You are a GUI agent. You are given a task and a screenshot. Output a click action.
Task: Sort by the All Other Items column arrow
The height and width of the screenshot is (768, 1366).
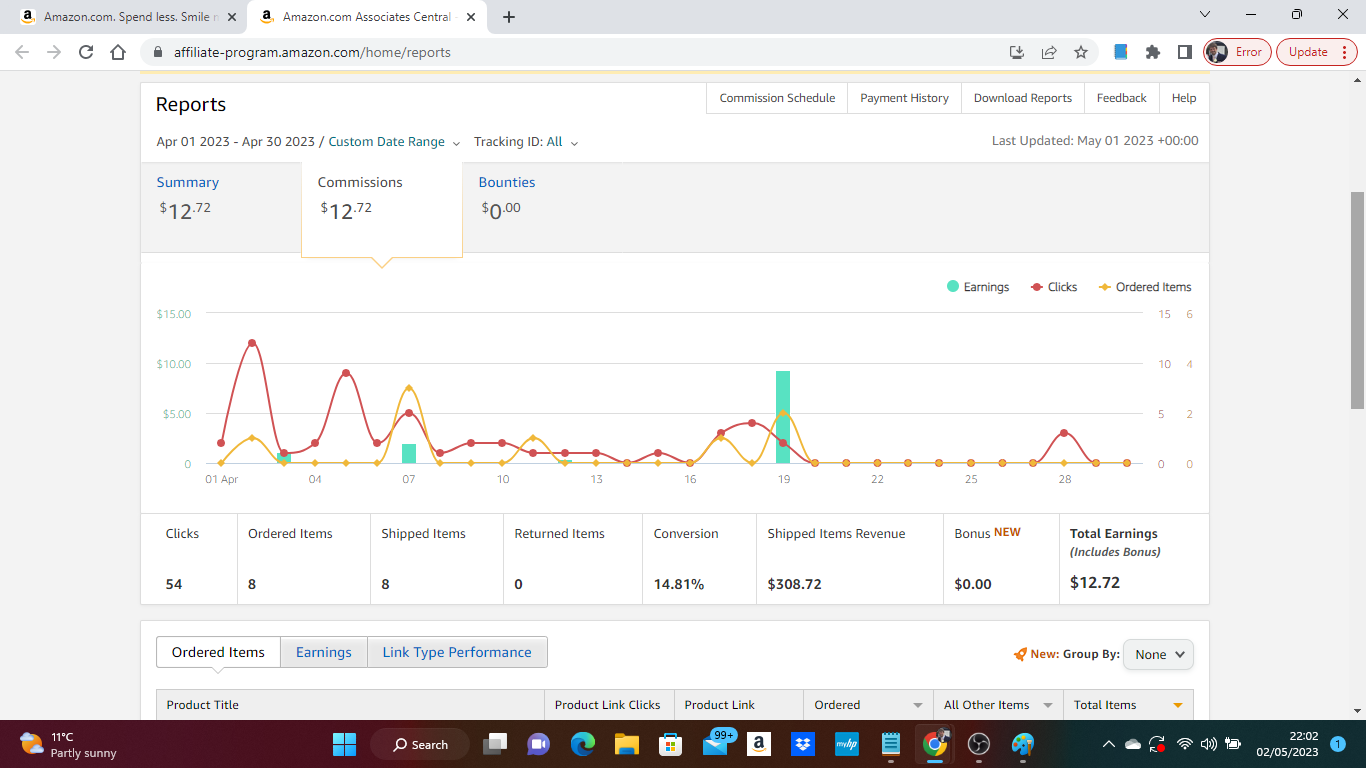pos(1048,705)
